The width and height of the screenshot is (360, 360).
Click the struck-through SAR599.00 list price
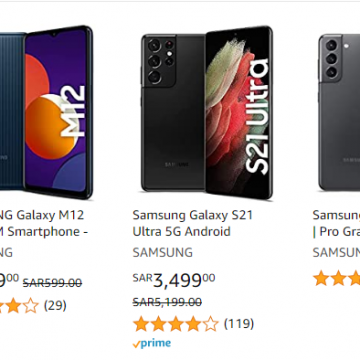52,283
